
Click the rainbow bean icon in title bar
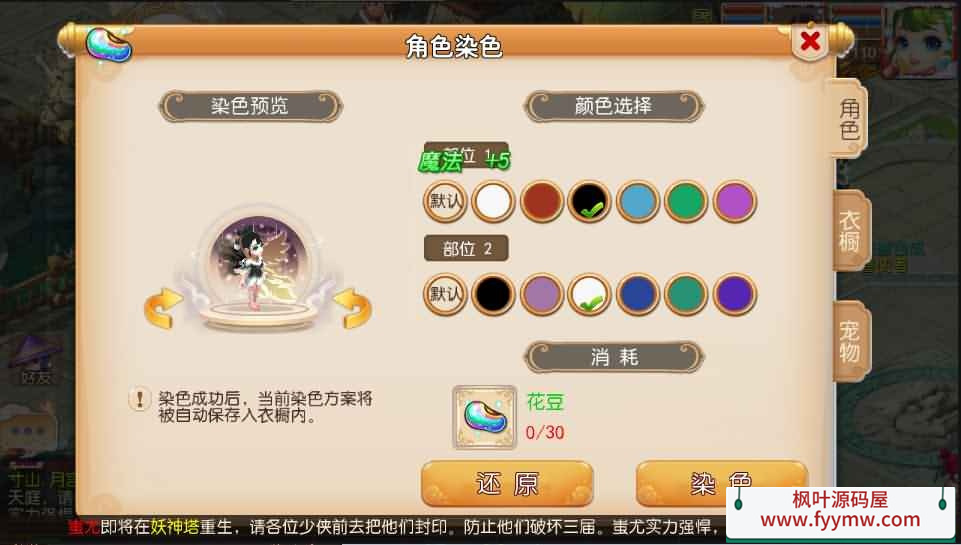[109, 45]
